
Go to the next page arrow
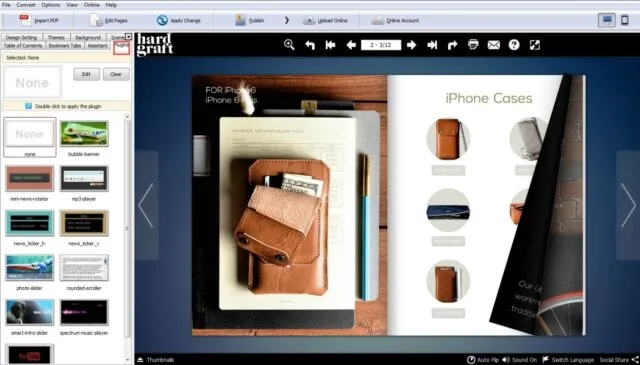[x=411, y=45]
